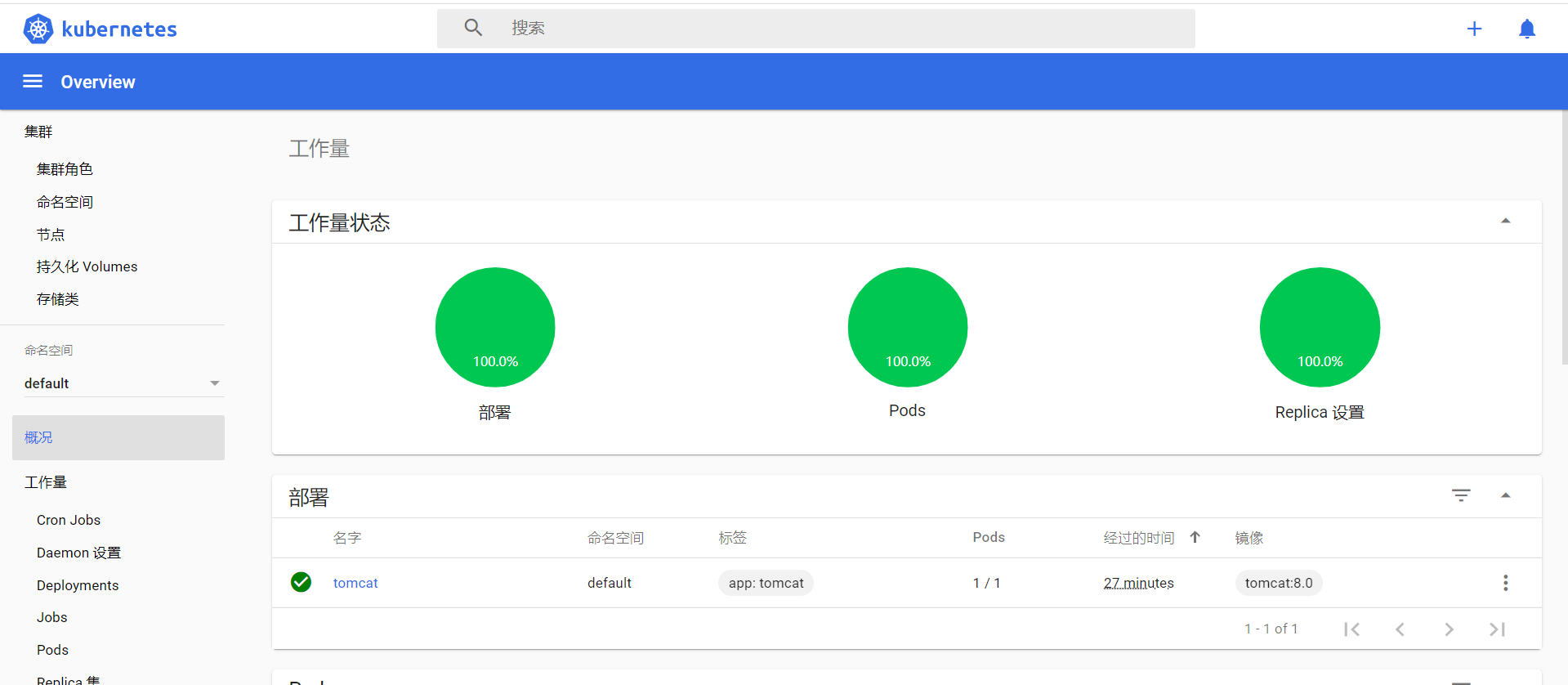Open 节点 in sidebar

(x=51, y=235)
